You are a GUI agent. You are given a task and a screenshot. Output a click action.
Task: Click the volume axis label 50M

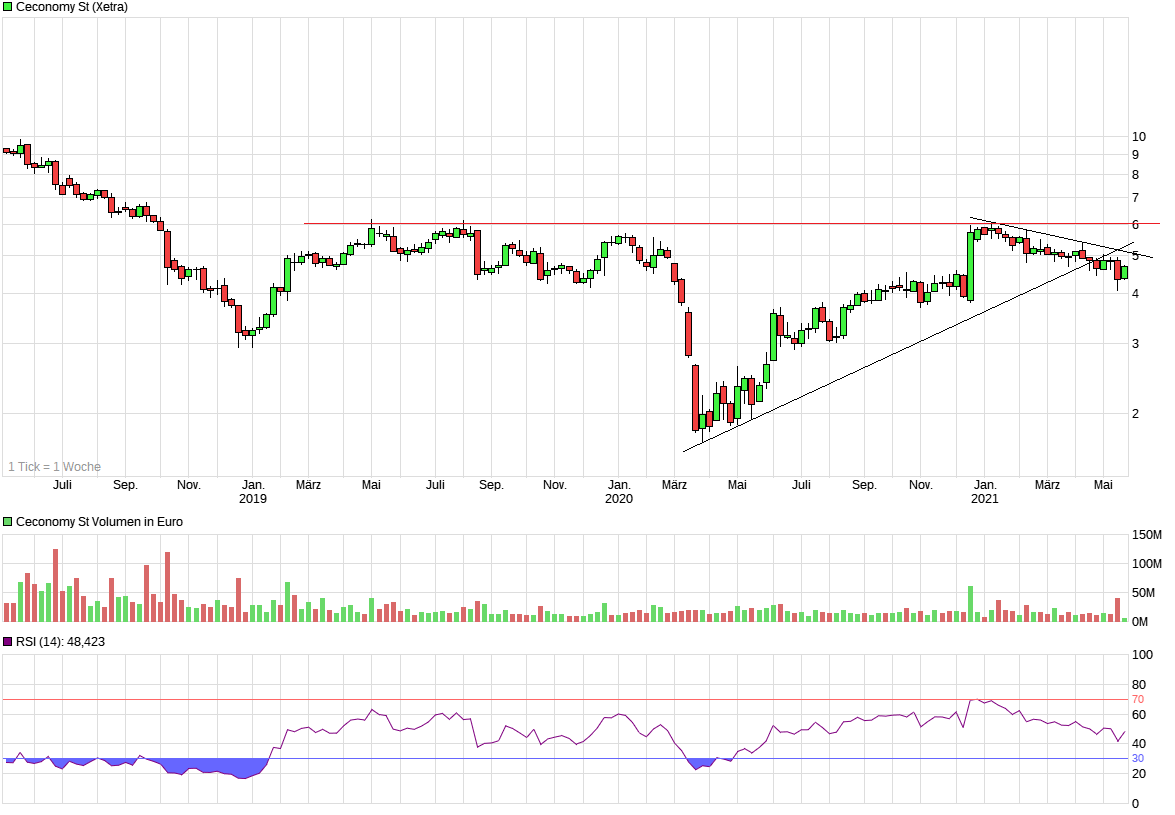1144,593
